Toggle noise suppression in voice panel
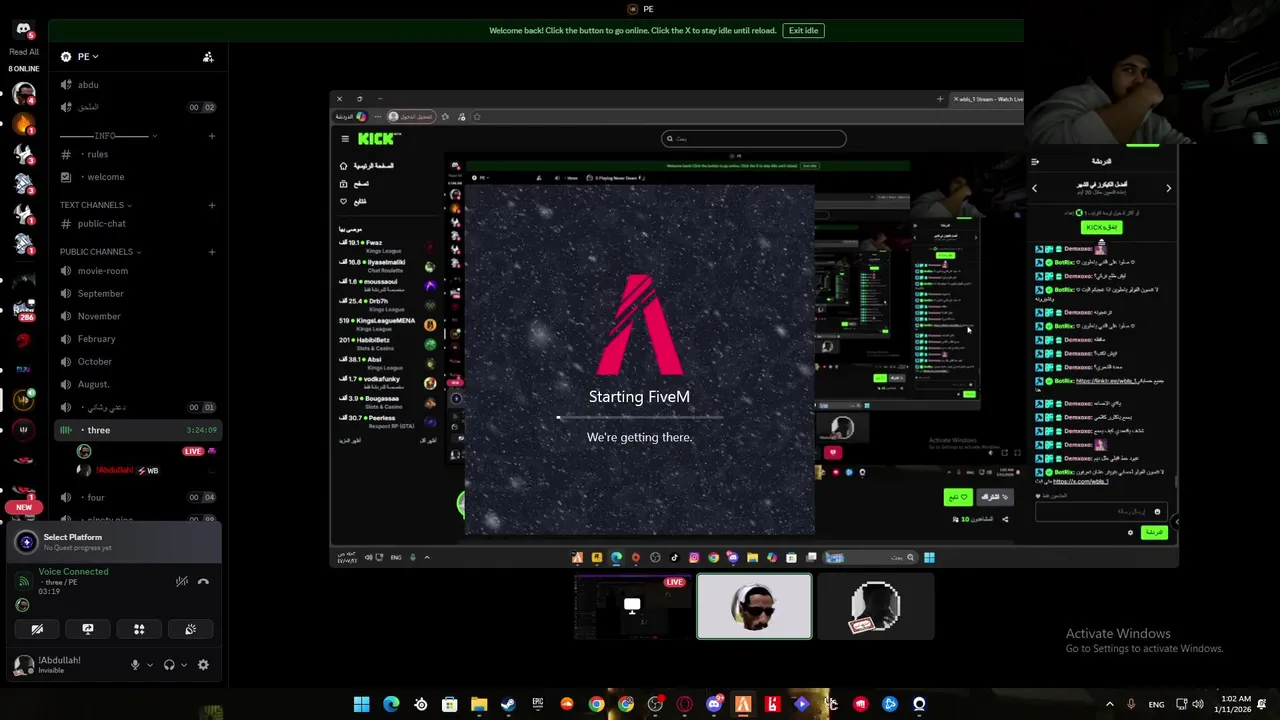1280x720 pixels. [182, 581]
